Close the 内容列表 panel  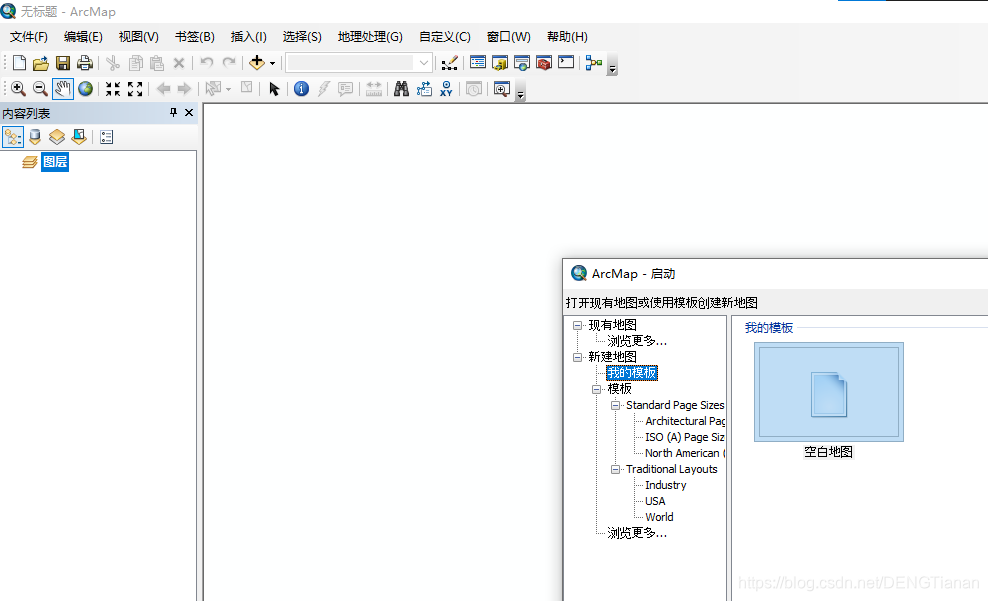(188, 112)
